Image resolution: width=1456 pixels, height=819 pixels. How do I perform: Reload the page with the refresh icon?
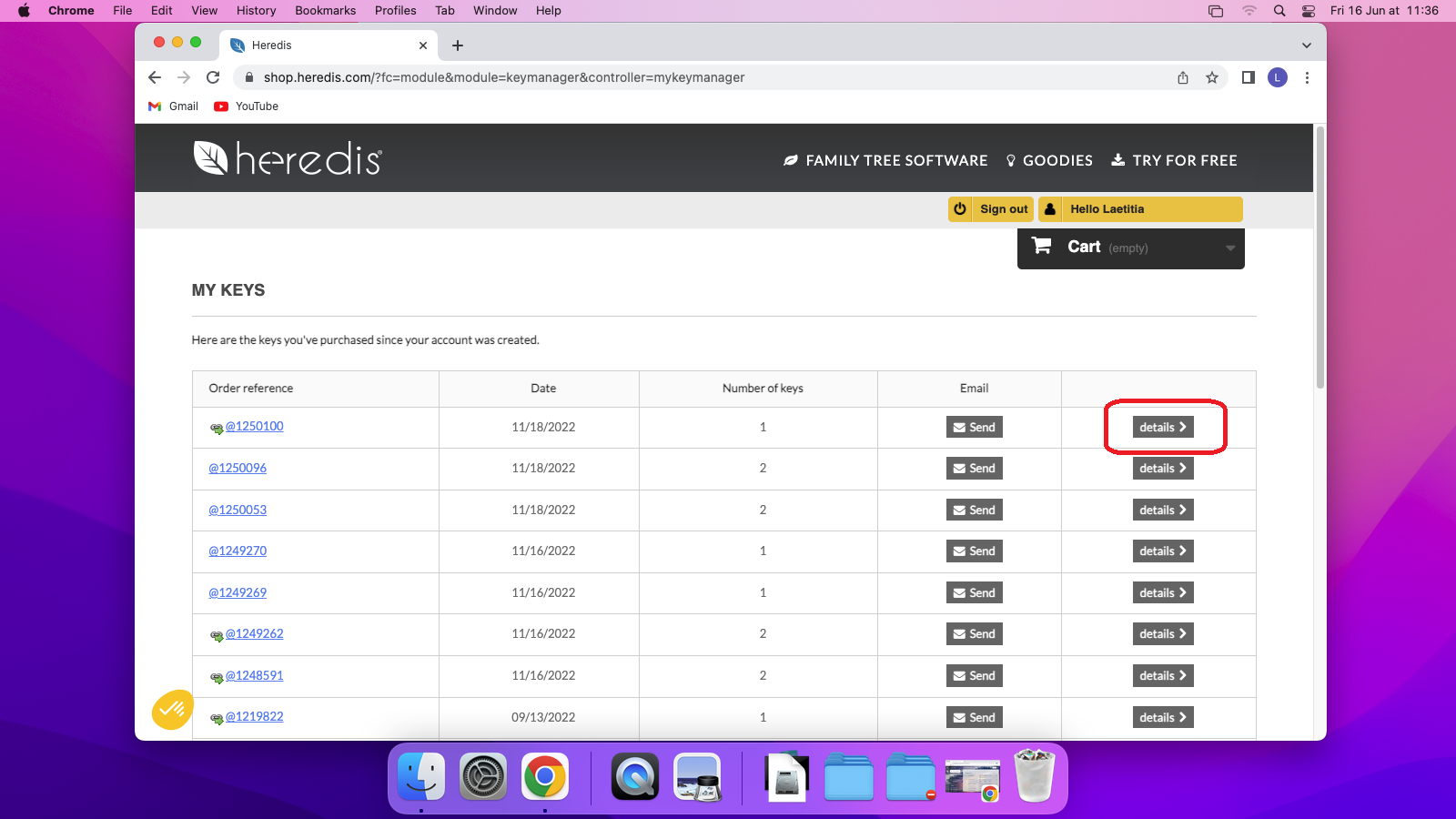pos(213,78)
